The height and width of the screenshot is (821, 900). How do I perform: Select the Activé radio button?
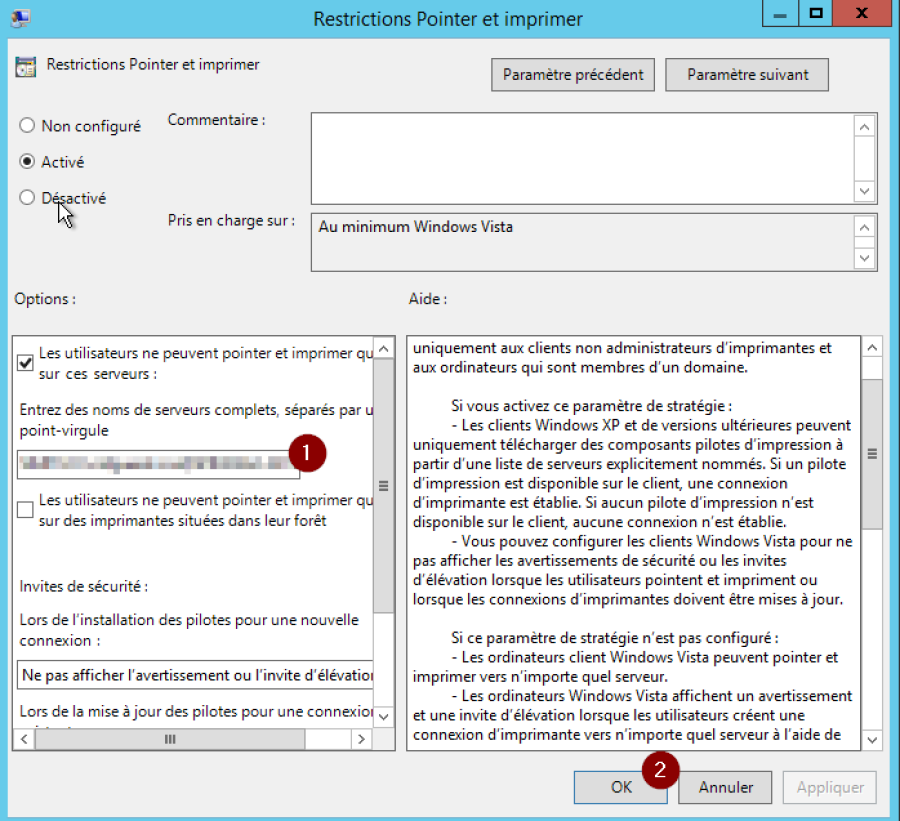click(x=27, y=161)
